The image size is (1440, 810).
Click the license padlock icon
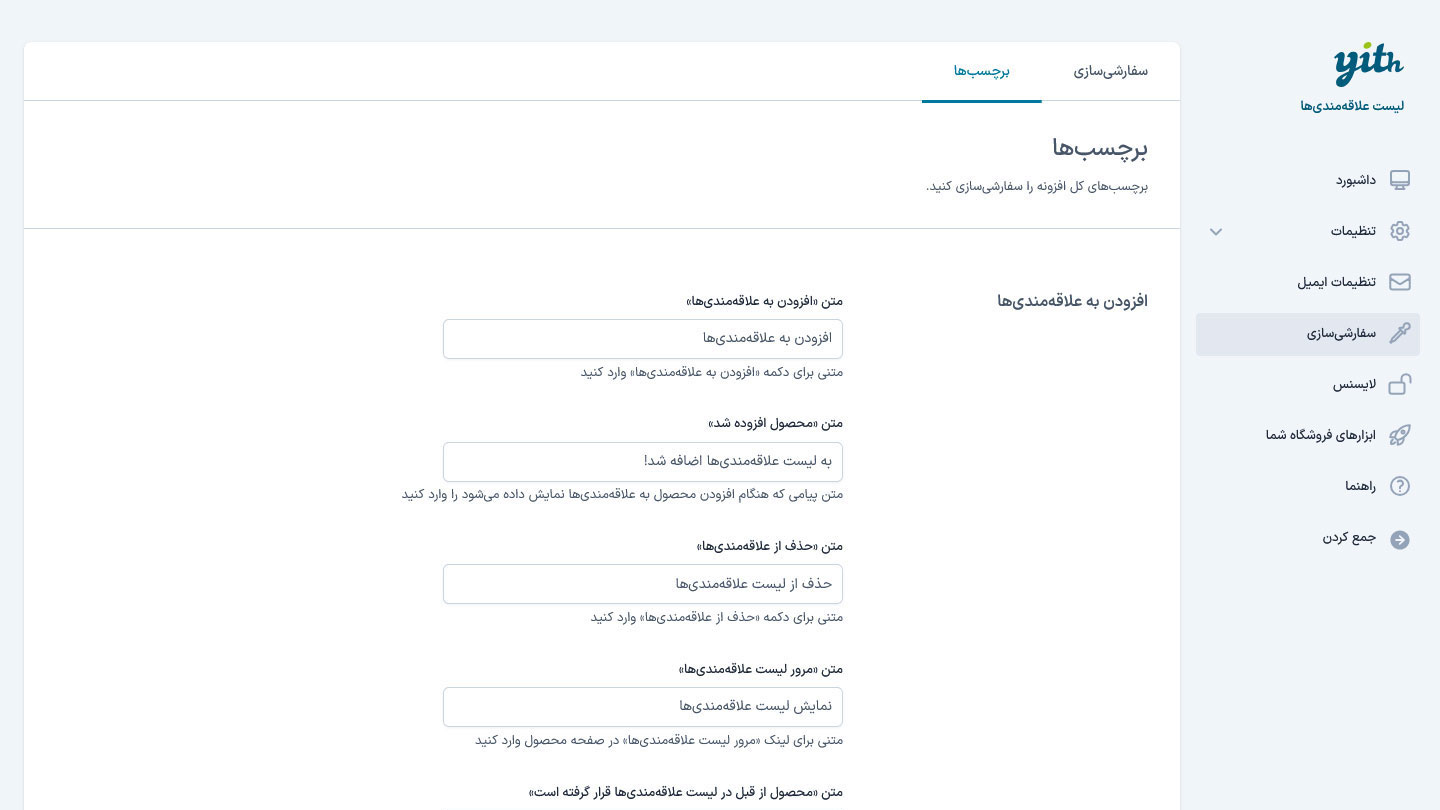tap(1400, 384)
